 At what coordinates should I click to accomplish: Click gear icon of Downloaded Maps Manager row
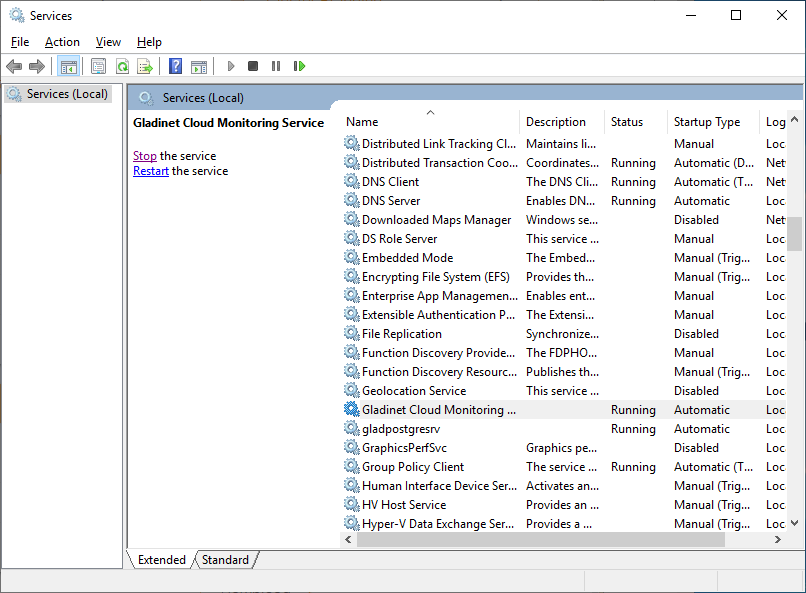[352, 219]
